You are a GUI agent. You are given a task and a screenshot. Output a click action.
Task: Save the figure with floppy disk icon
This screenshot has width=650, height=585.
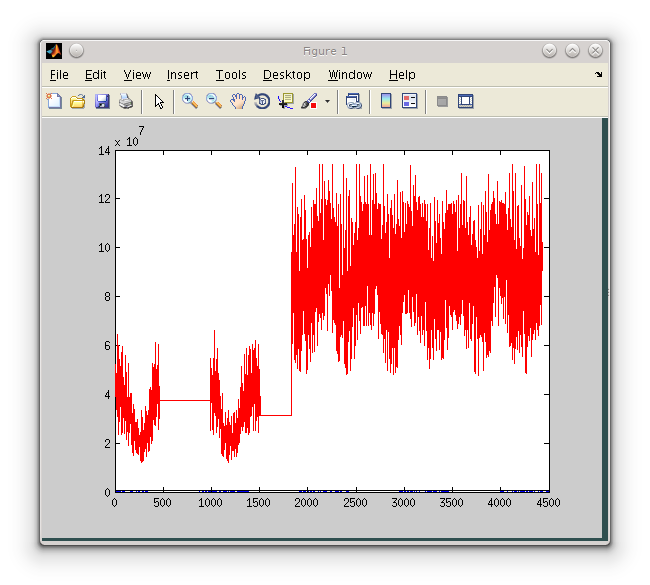[x=102, y=101]
